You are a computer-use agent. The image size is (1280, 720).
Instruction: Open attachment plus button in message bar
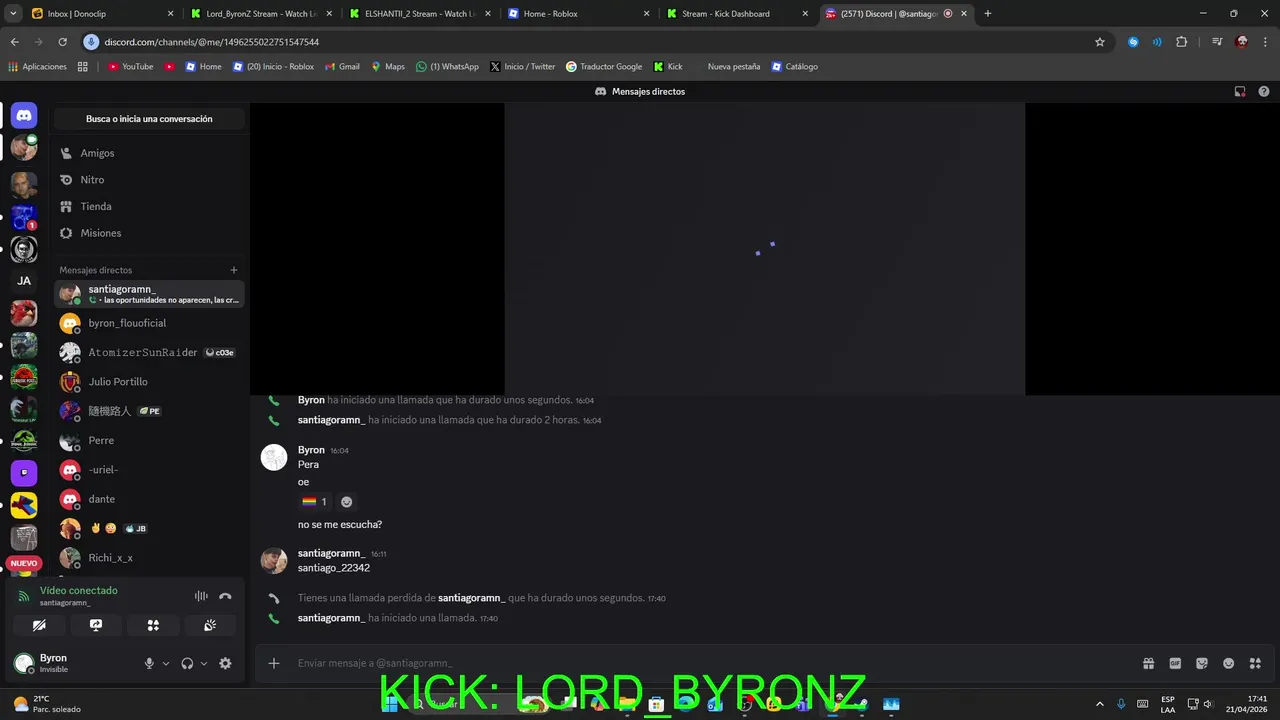[x=273, y=663]
